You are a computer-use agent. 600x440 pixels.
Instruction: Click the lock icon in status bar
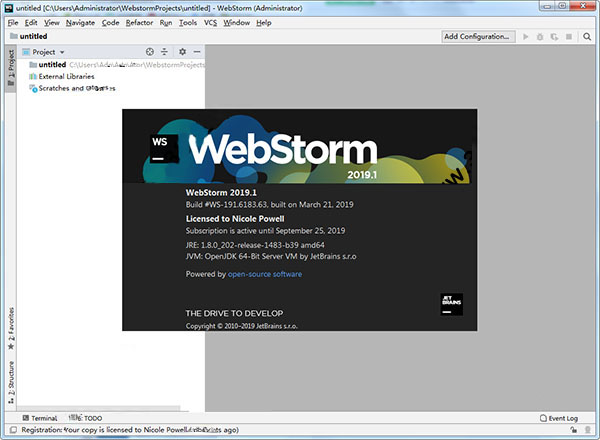pos(574,430)
